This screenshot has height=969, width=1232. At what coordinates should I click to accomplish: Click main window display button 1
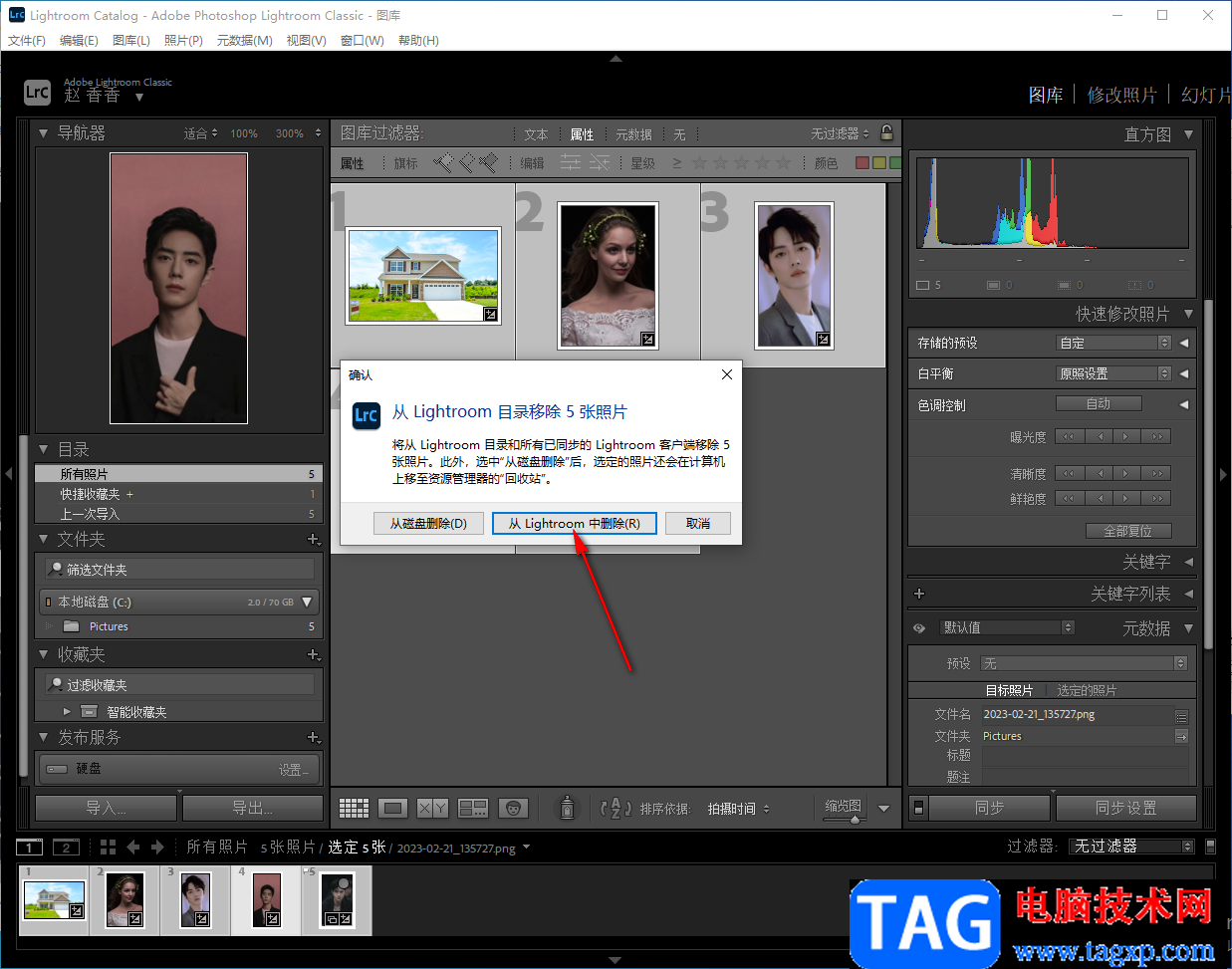click(x=29, y=847)
